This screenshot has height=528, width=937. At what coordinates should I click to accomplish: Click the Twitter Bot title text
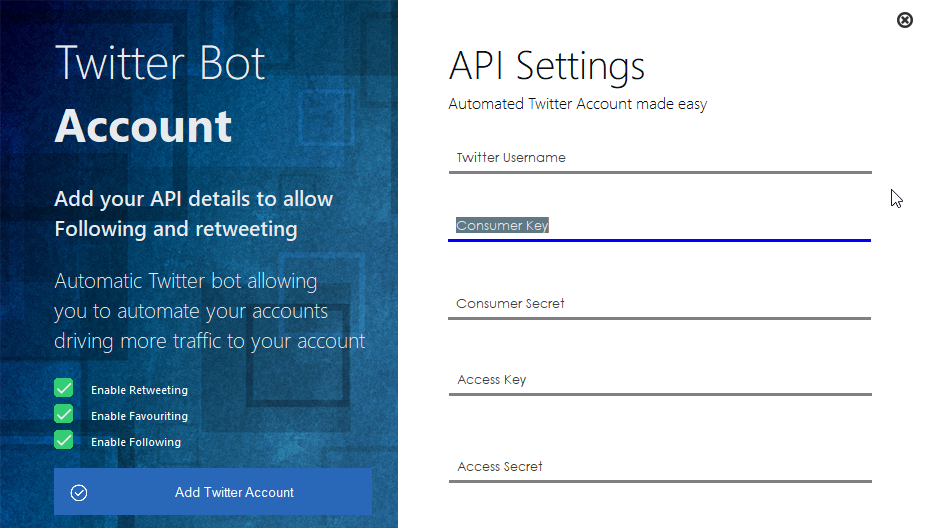(x=160, y=63)
